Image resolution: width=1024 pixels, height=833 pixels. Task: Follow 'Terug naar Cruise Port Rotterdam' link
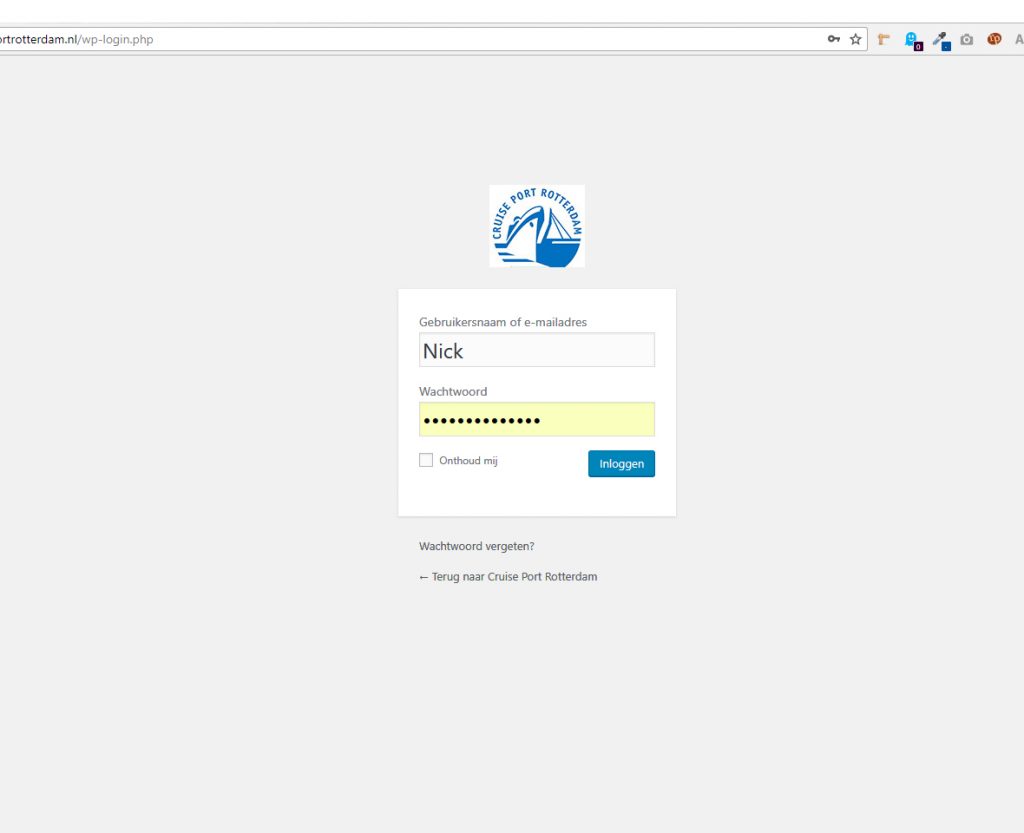pos(508,577)
